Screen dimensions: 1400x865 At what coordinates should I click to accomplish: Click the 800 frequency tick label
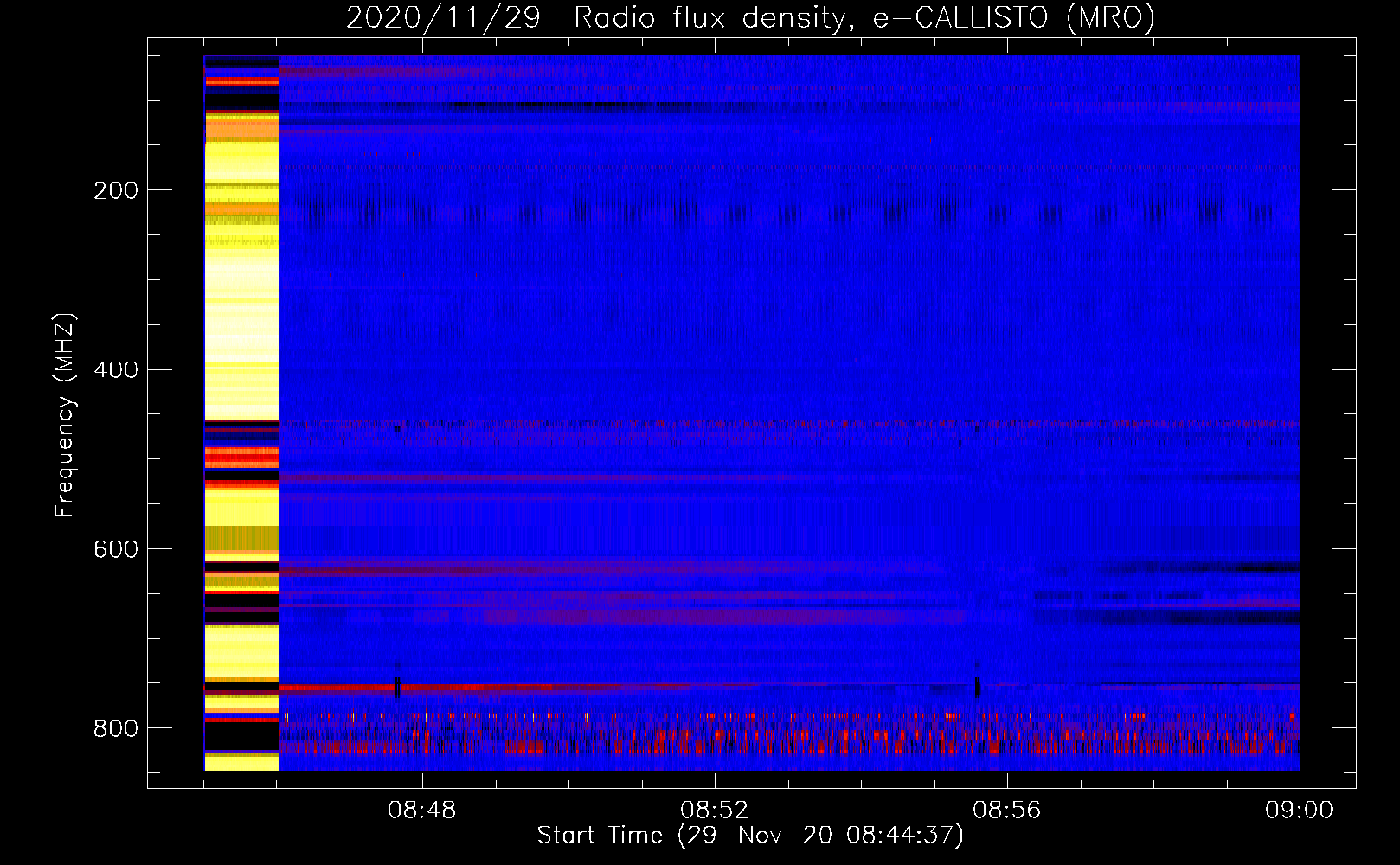tap(116, 728)
